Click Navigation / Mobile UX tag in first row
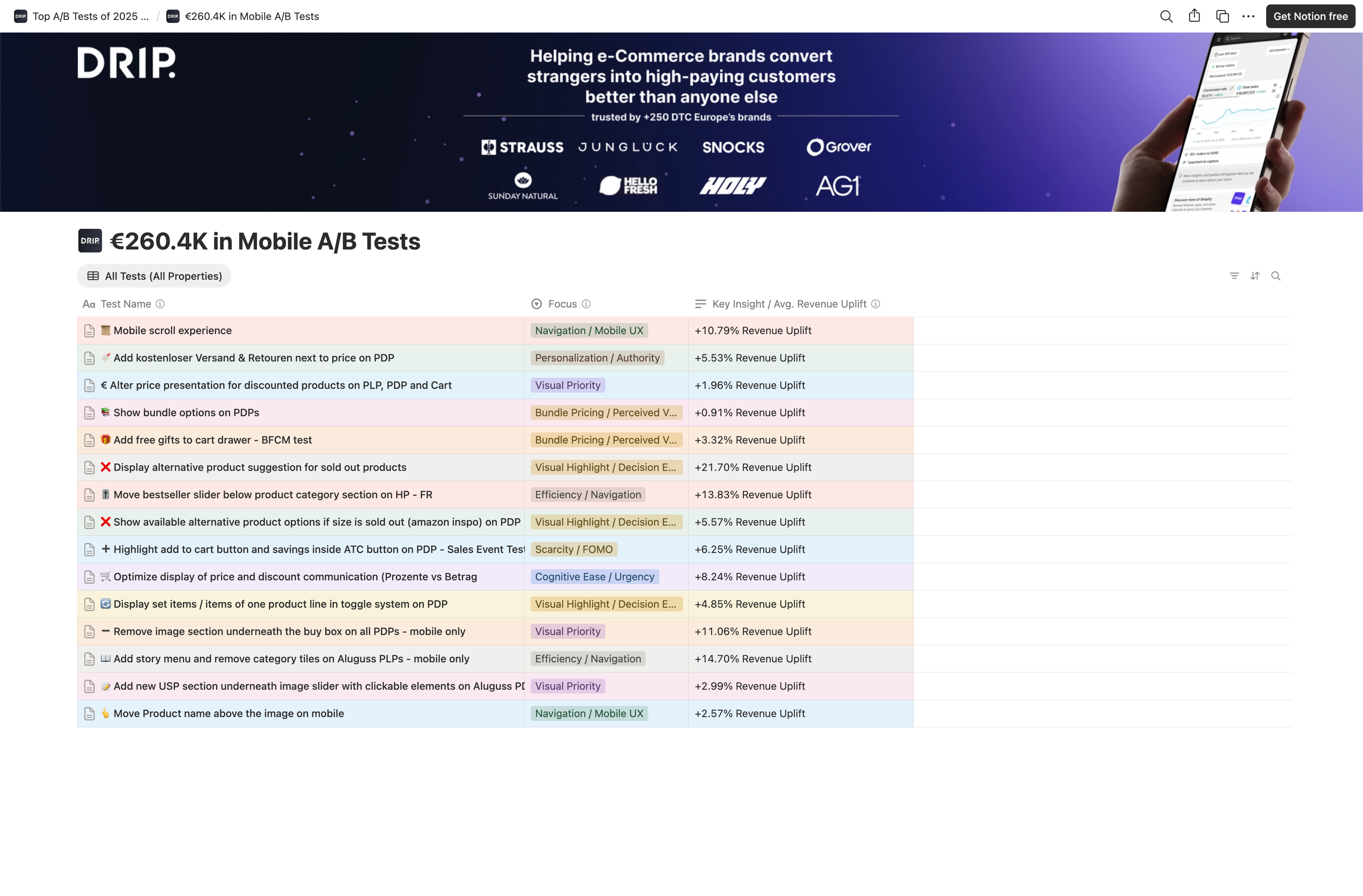The width and height of the screenshot is (1363, 896). point(589,330)
